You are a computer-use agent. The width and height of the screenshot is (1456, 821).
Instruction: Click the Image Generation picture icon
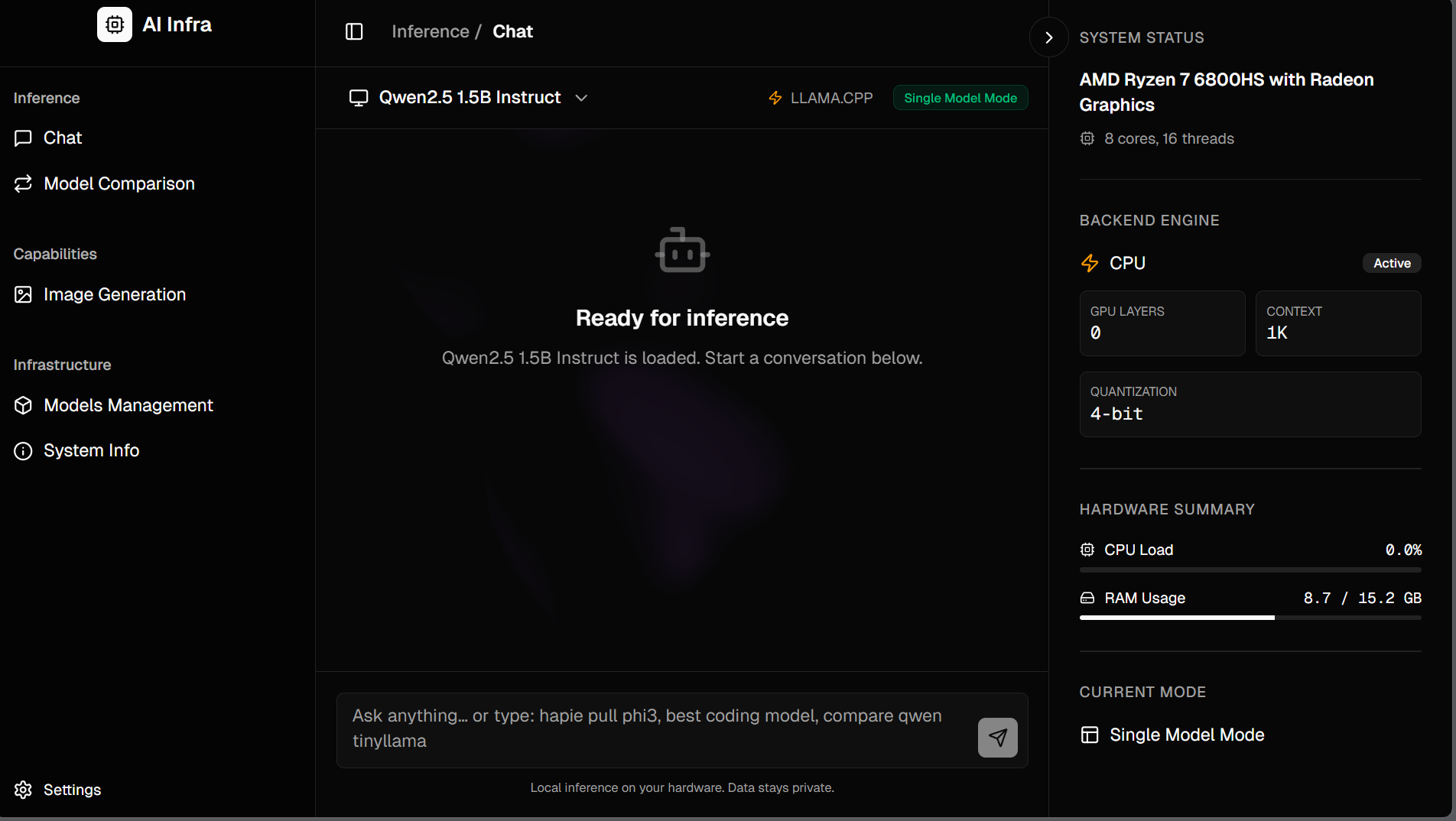click(23, 294)
